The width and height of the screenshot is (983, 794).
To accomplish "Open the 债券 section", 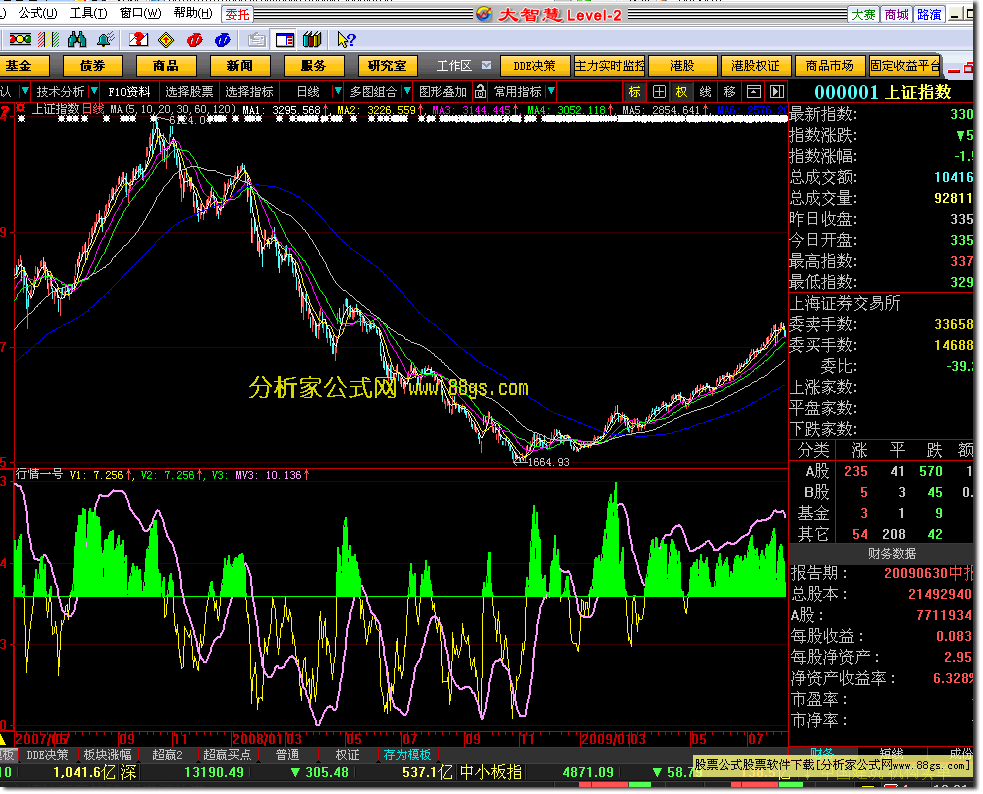I will click(x=93, y=66).
